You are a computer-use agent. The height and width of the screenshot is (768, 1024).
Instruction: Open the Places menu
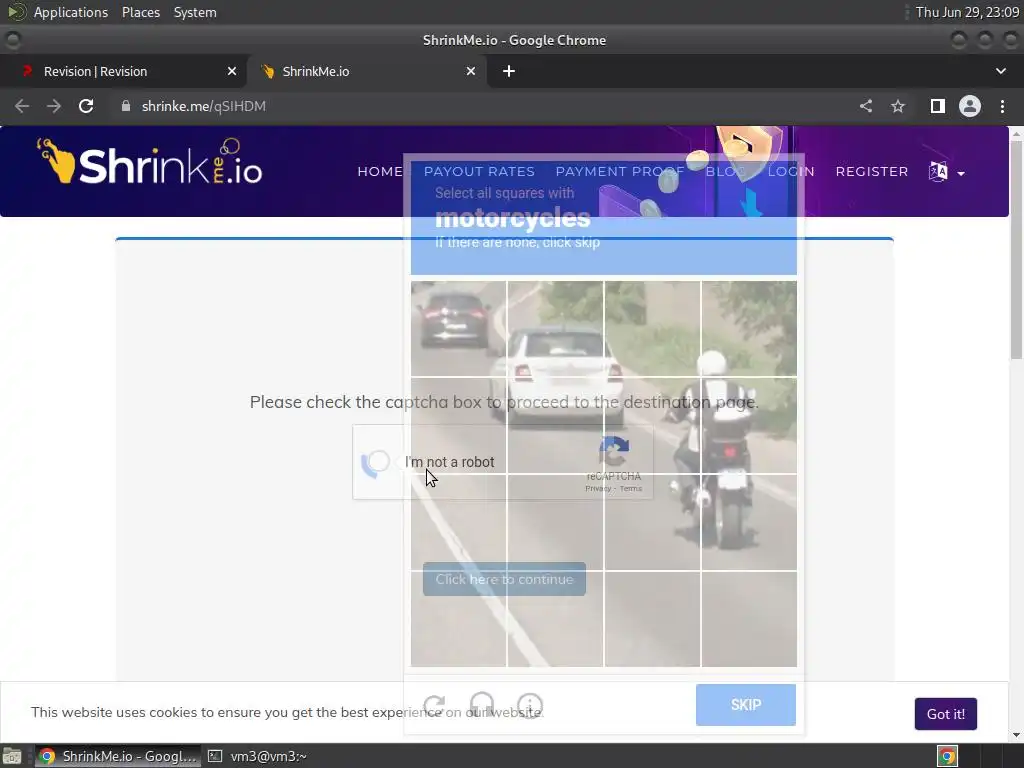pos(141,12)
